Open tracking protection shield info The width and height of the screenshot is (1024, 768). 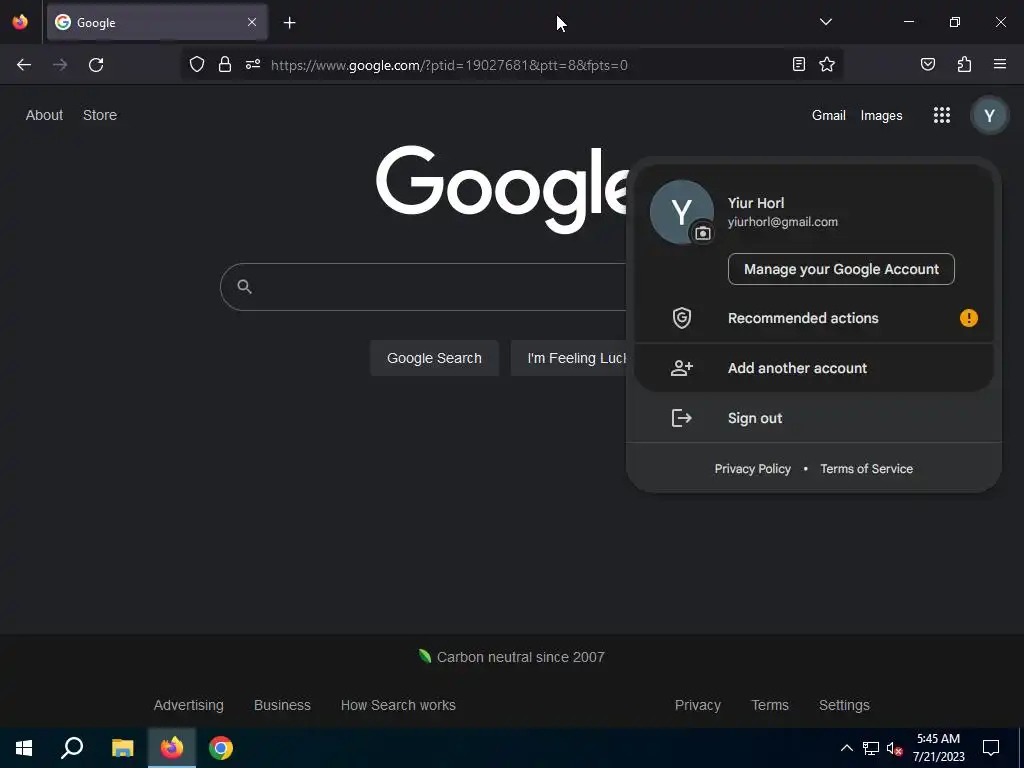coord(197,65)
